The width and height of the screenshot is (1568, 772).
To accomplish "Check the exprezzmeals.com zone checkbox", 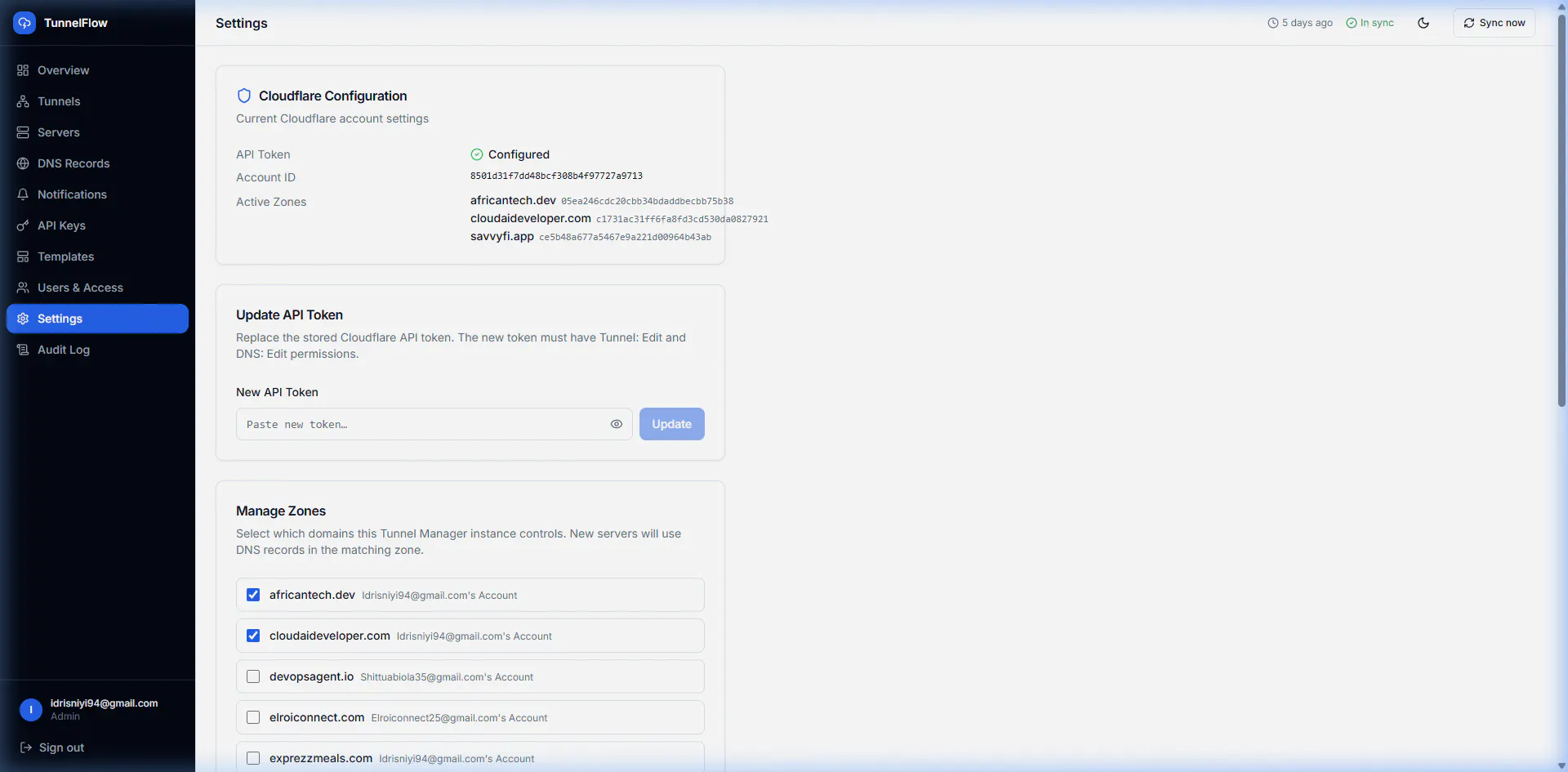I will tap(253, 758).
